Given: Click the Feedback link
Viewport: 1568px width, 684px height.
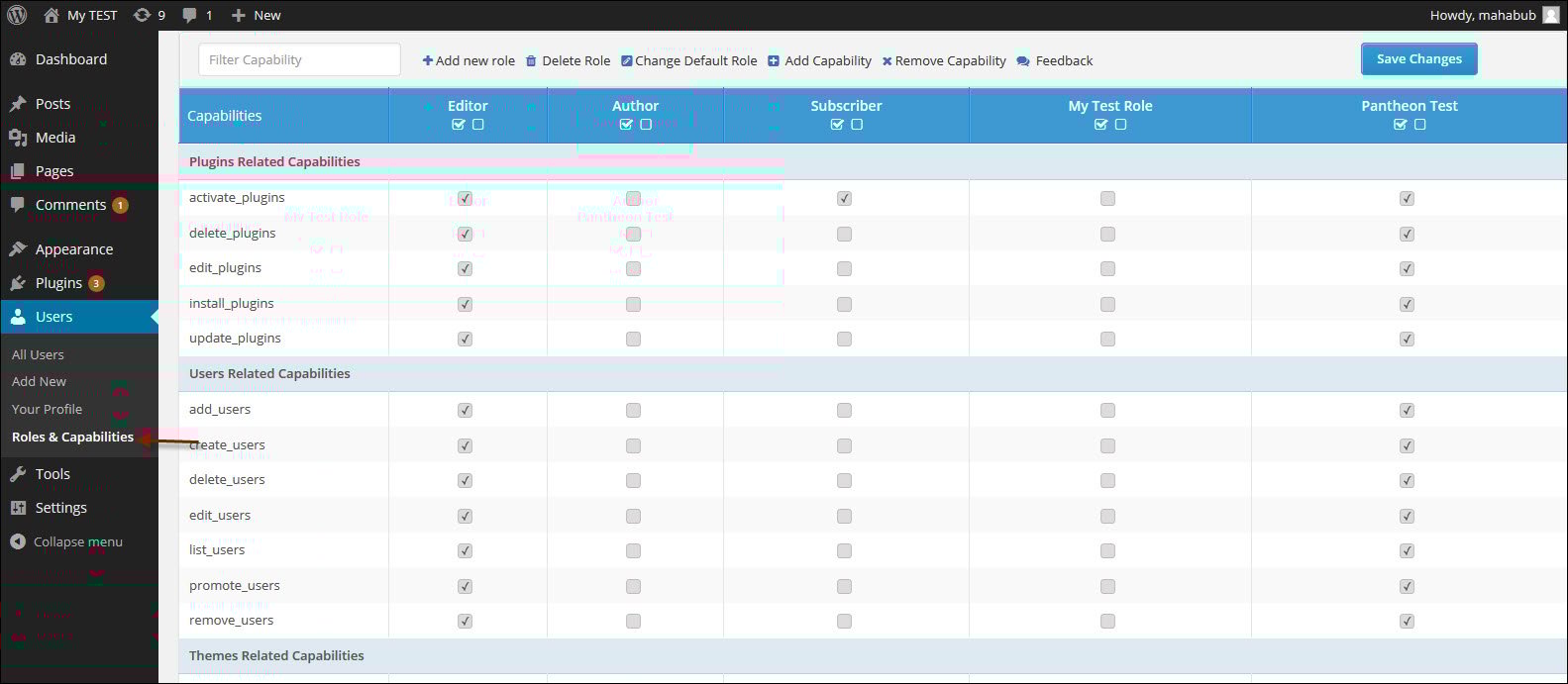Looking at the screenshot, I should coord(1064,61).
